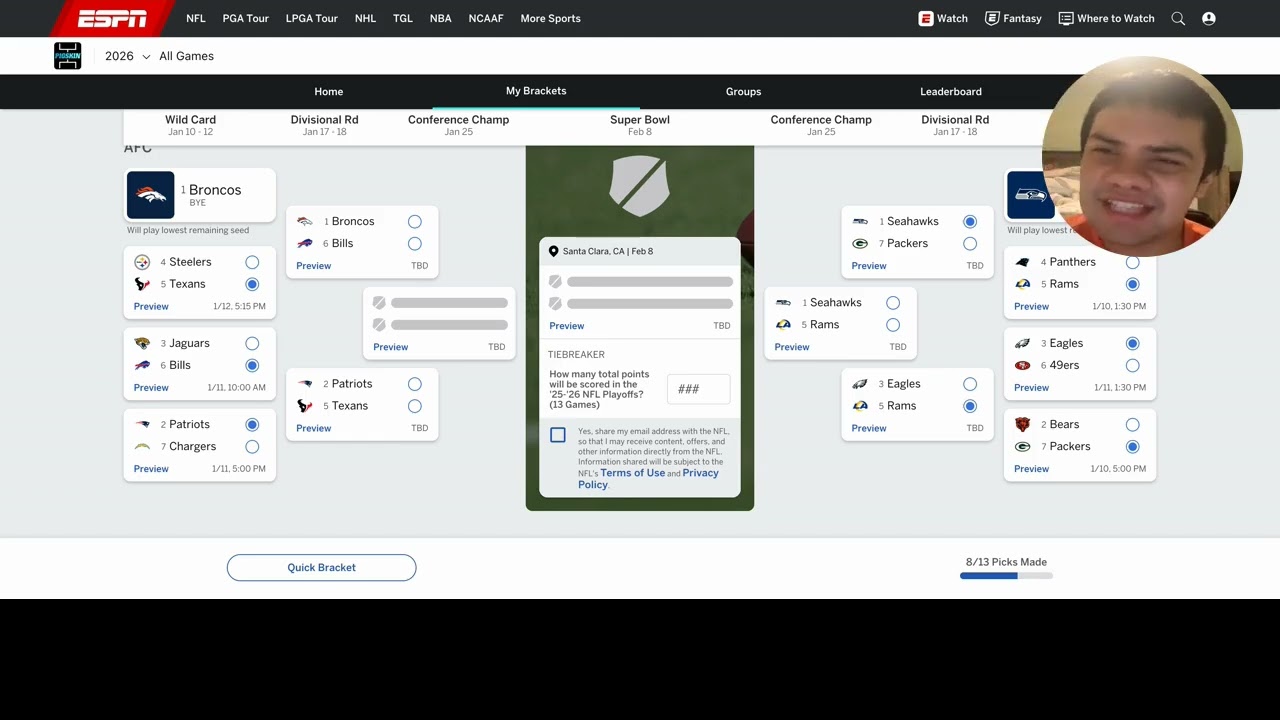Select Packers radio in Seahawks-Packers matchup
1280x720 pixels.
point(970,243)
